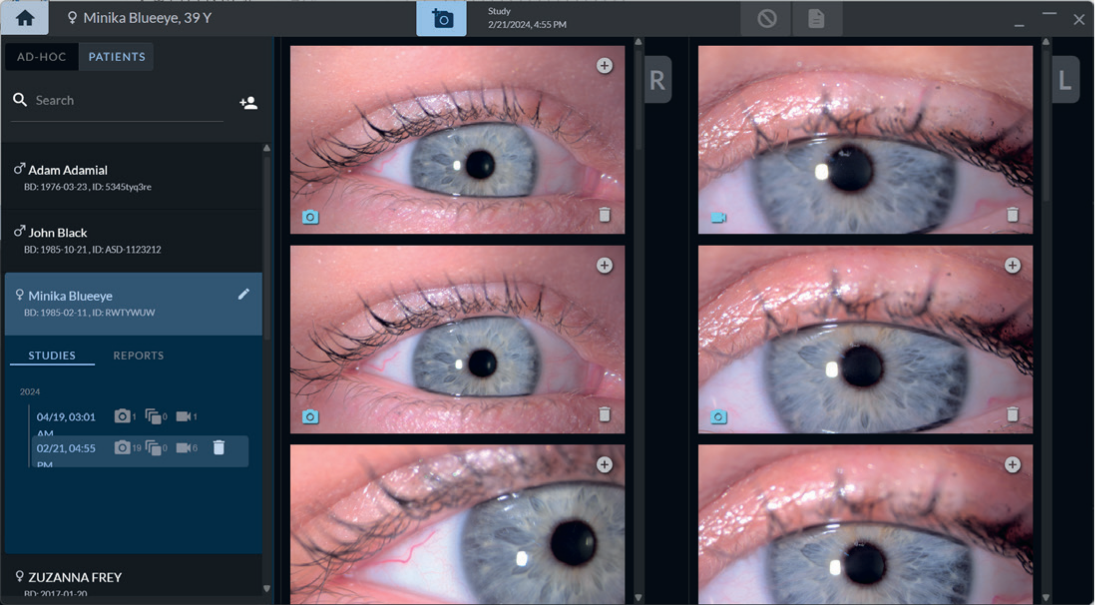Click the prohibited circle icon in header
Image resolution: width=1096 pixels, height=606 pixels.
[x=767, y=18]
